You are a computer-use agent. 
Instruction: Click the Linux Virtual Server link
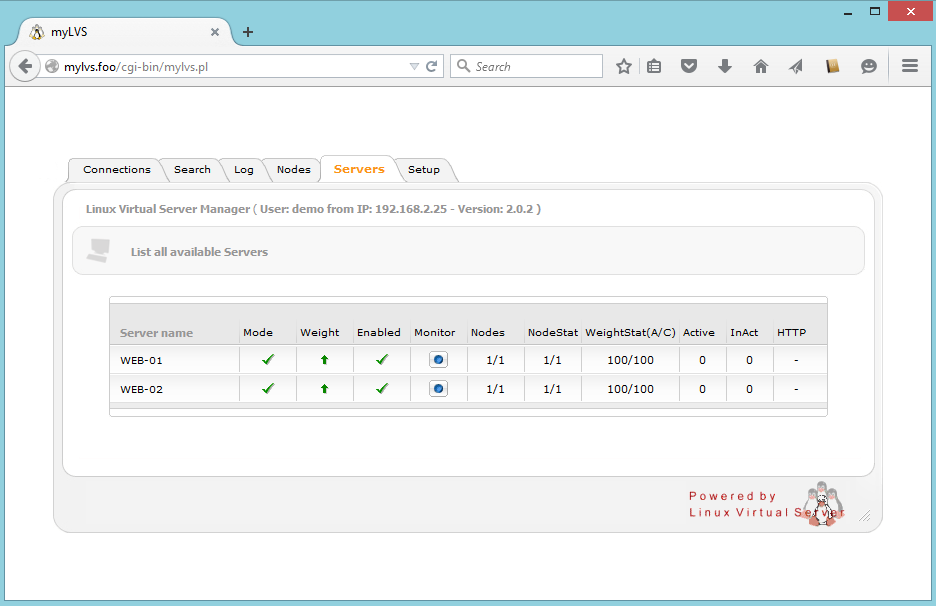tap(765, 512)
